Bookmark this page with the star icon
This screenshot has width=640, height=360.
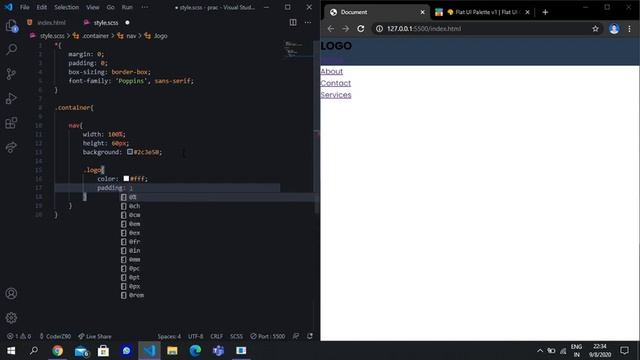[595, 29]
